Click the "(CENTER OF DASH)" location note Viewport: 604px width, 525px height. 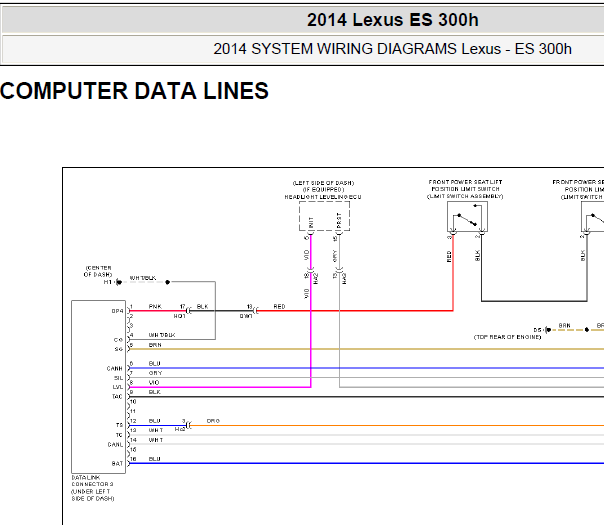tap(98, 271)
